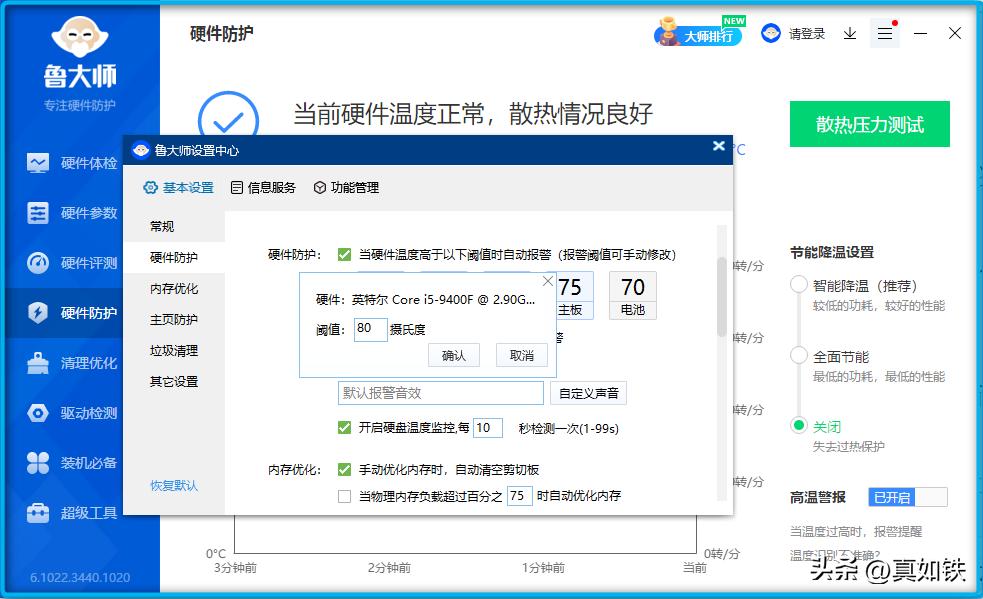Screen dimensions: 983x599
Task: Uncheck 开启硬盘温度监控 monitoring option
Action: pyautogui.click(x=344, y=428)
